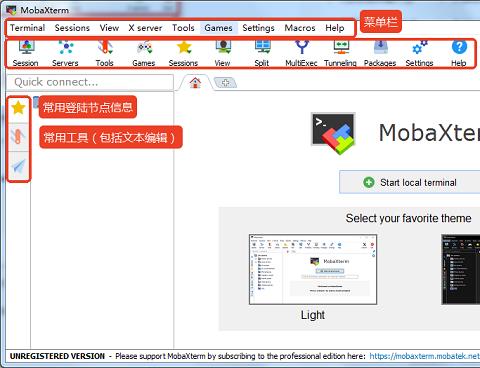Open the Session toolbar icon
480x368 pixels.
[x=26, y=53]
